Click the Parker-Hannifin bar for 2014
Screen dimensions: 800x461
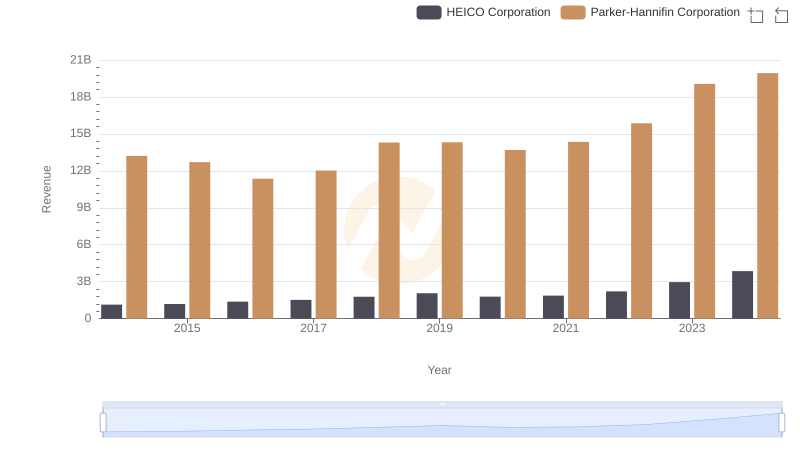(137, 237)
